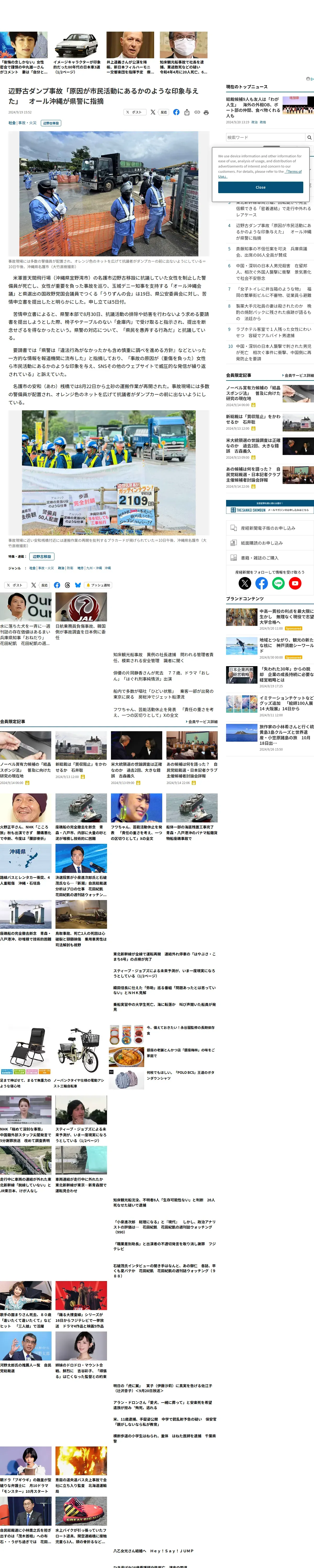Click the 紙面購読のお申し込み link
The height and width of the screenshot is (1568, 314).
click(270, 543)
